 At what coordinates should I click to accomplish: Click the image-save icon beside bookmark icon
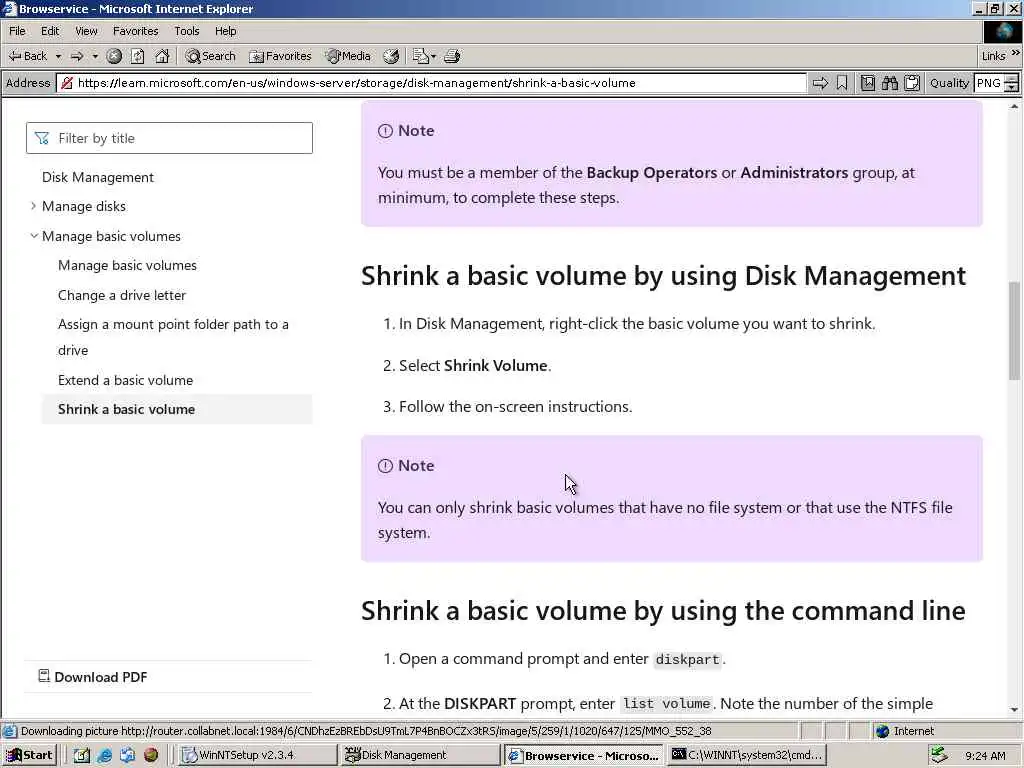867,83
